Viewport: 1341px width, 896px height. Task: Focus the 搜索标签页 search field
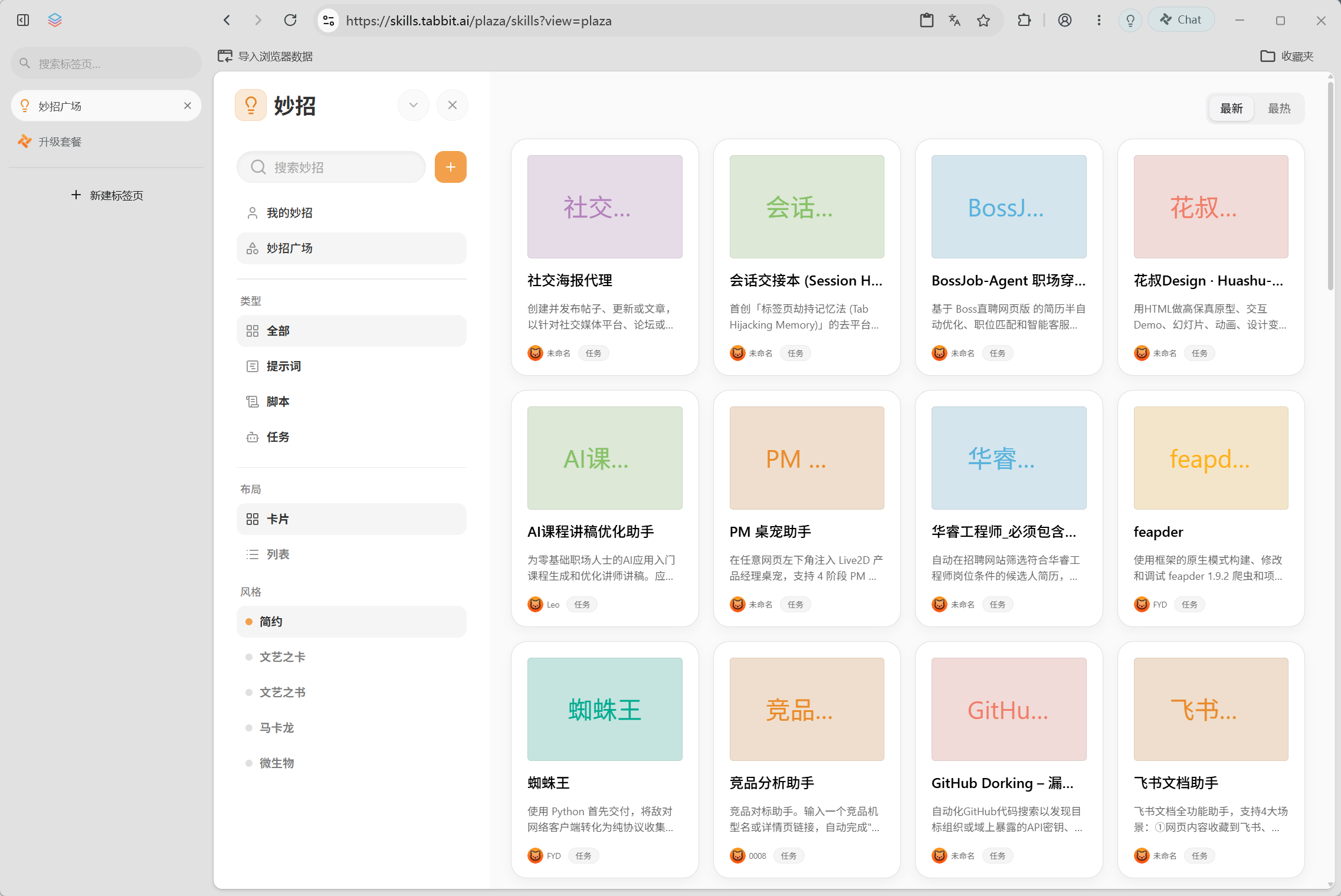(x=106, y=63)
